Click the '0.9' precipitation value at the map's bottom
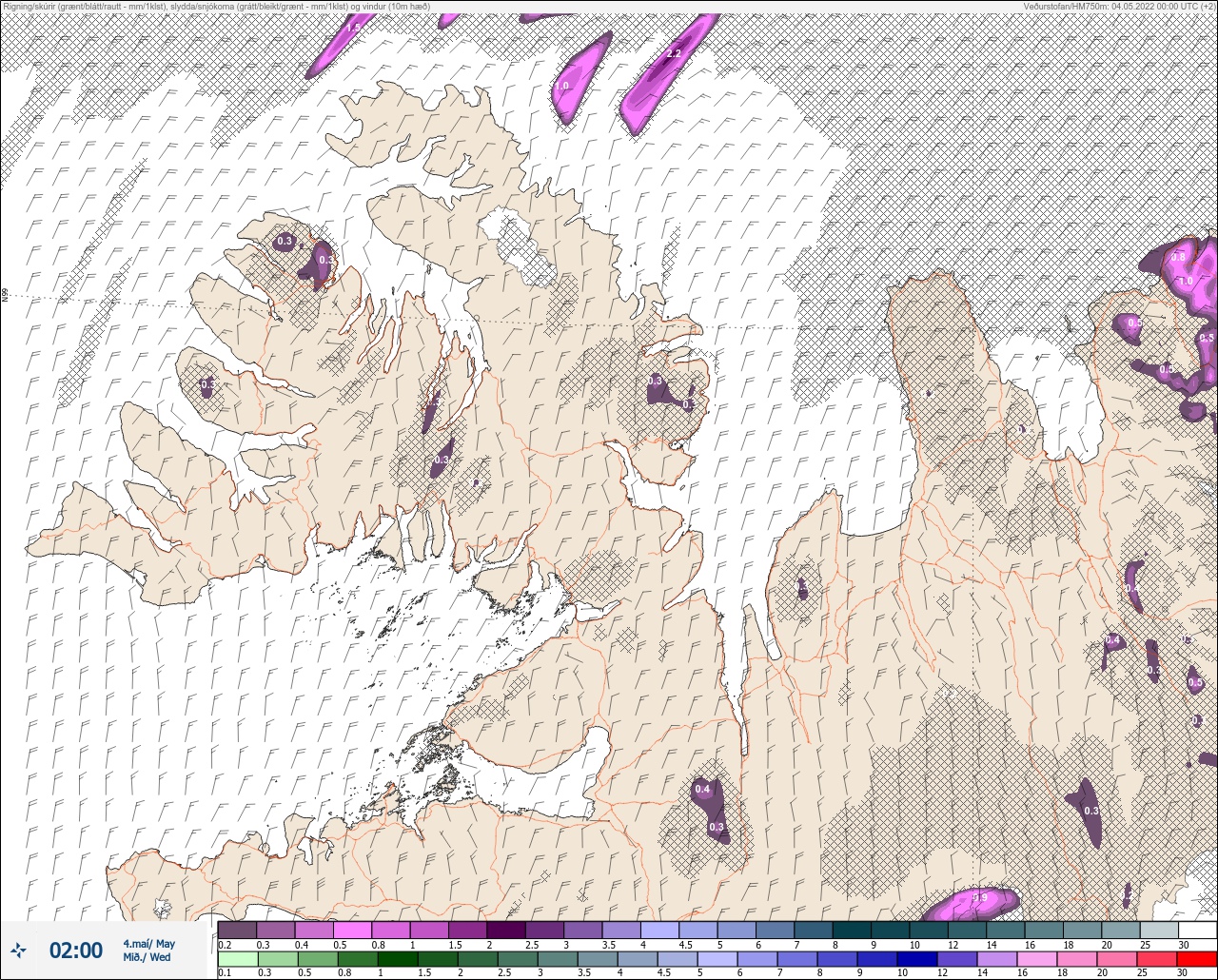The height and width of the screenshot is (980, 1218). [980, 897]
